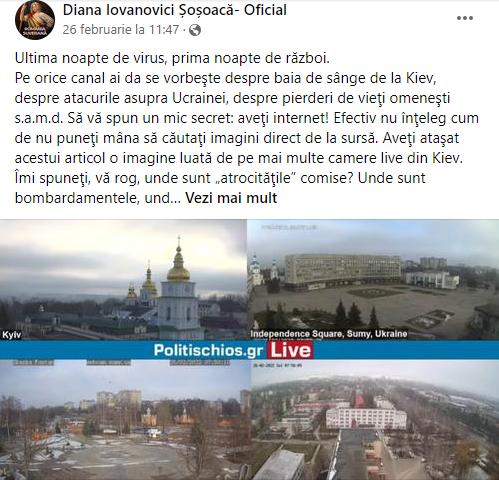Open the aerial webcam showing white building
The image size is (499, 480).
pos(375,419)
